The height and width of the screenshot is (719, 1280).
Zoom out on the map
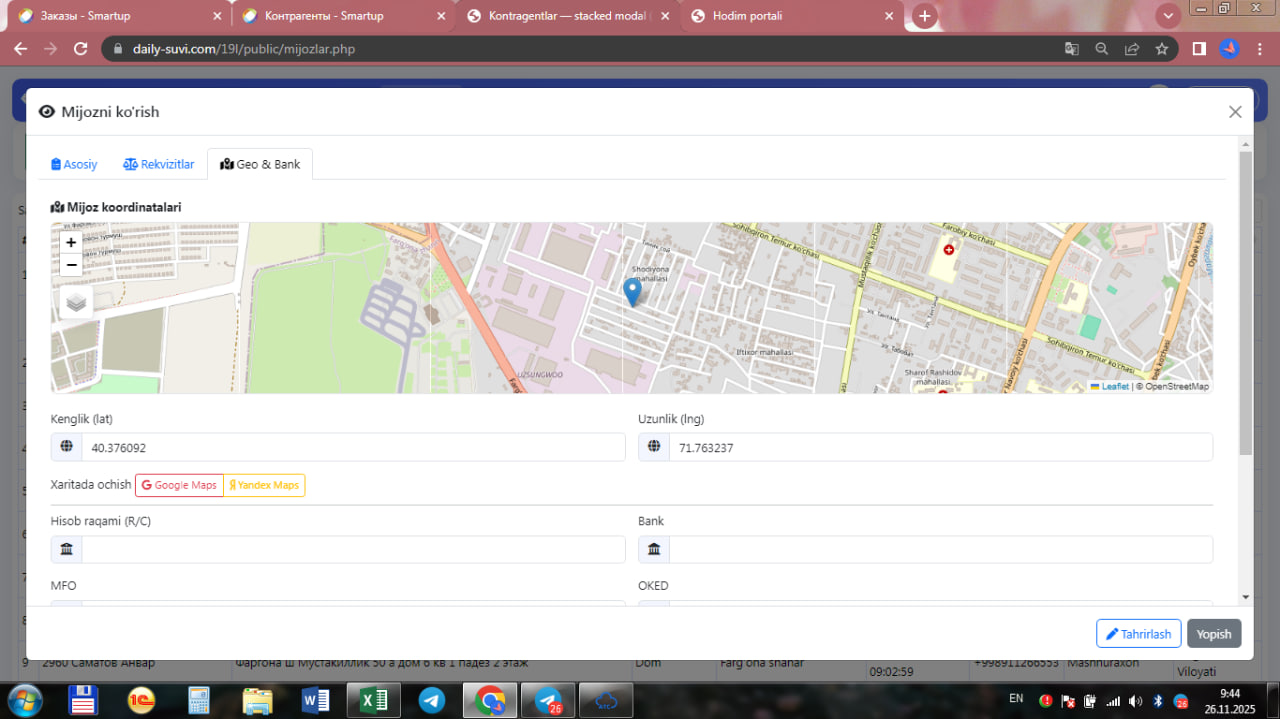[x=71, y=265]
